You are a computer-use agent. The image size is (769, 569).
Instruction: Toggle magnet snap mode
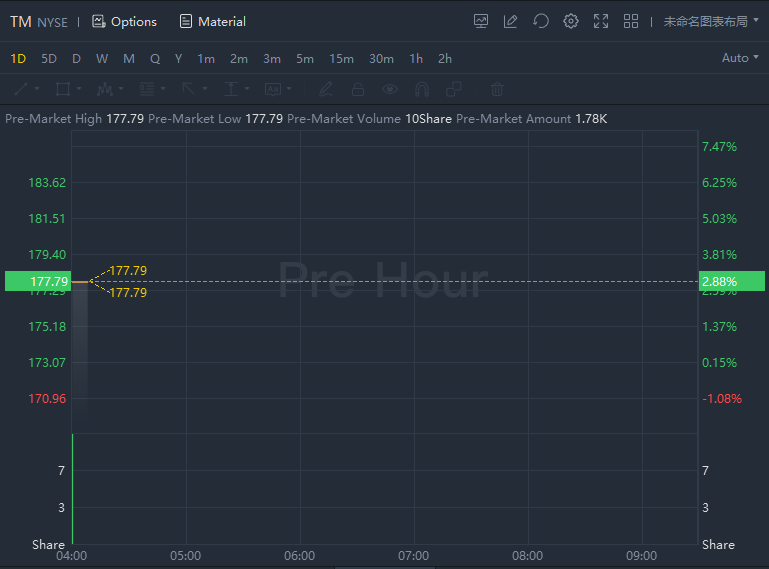pyautogui.click(x=422, y=89)
